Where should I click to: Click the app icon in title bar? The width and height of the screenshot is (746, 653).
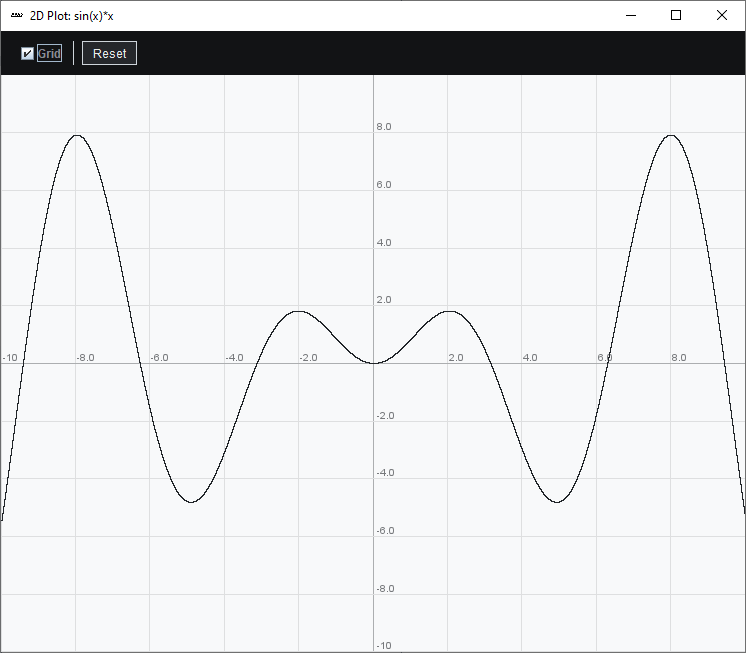point(17,16)
